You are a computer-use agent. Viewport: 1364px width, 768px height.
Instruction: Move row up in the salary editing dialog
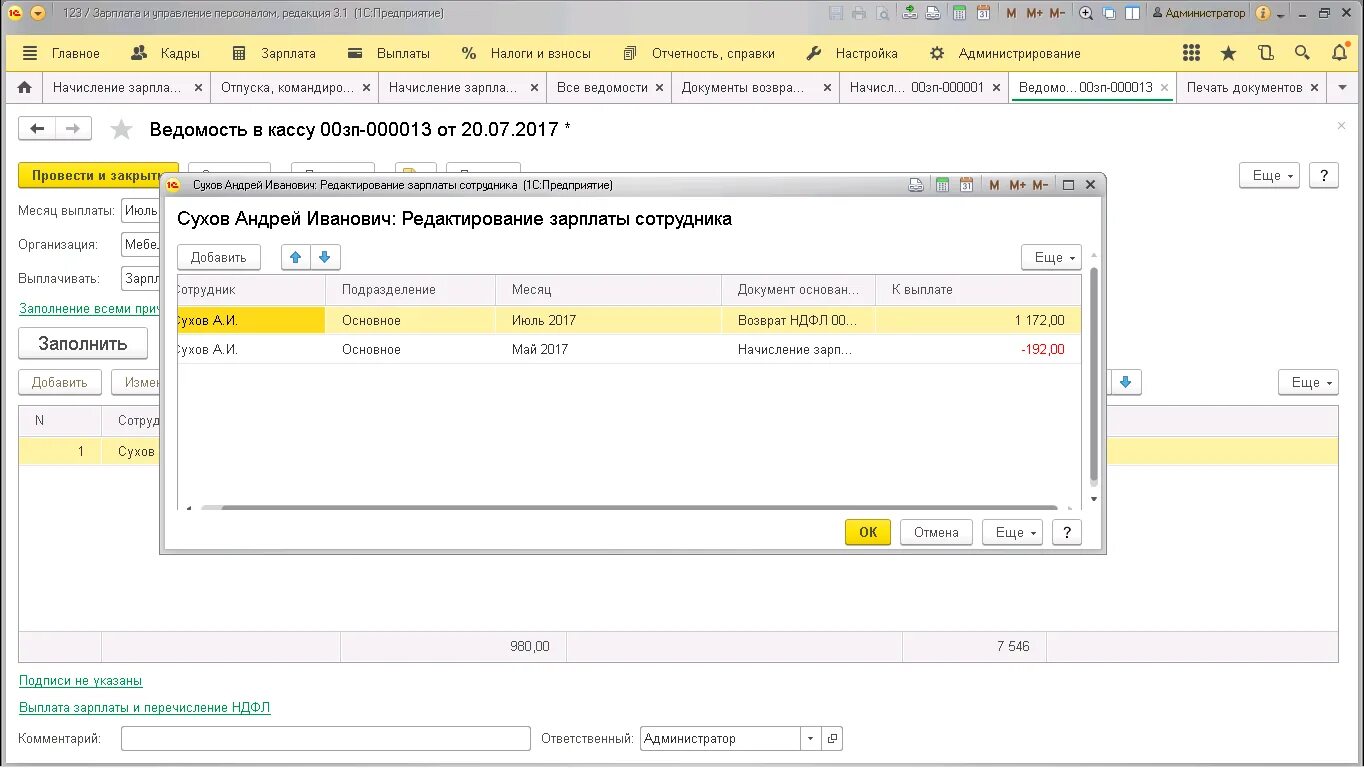point(295,257)
